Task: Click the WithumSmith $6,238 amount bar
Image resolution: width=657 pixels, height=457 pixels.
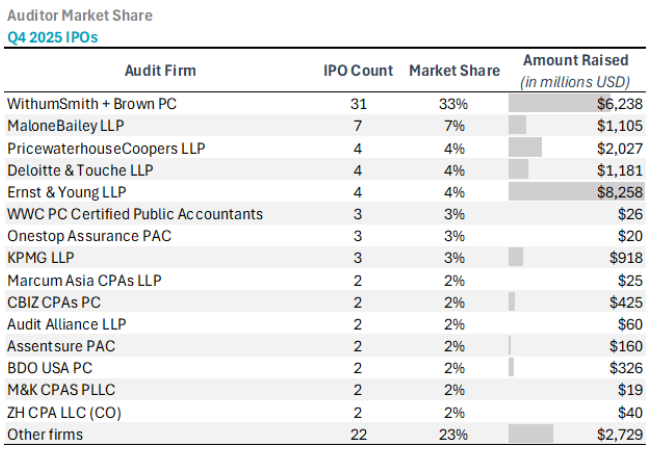Action: (560, 103)
